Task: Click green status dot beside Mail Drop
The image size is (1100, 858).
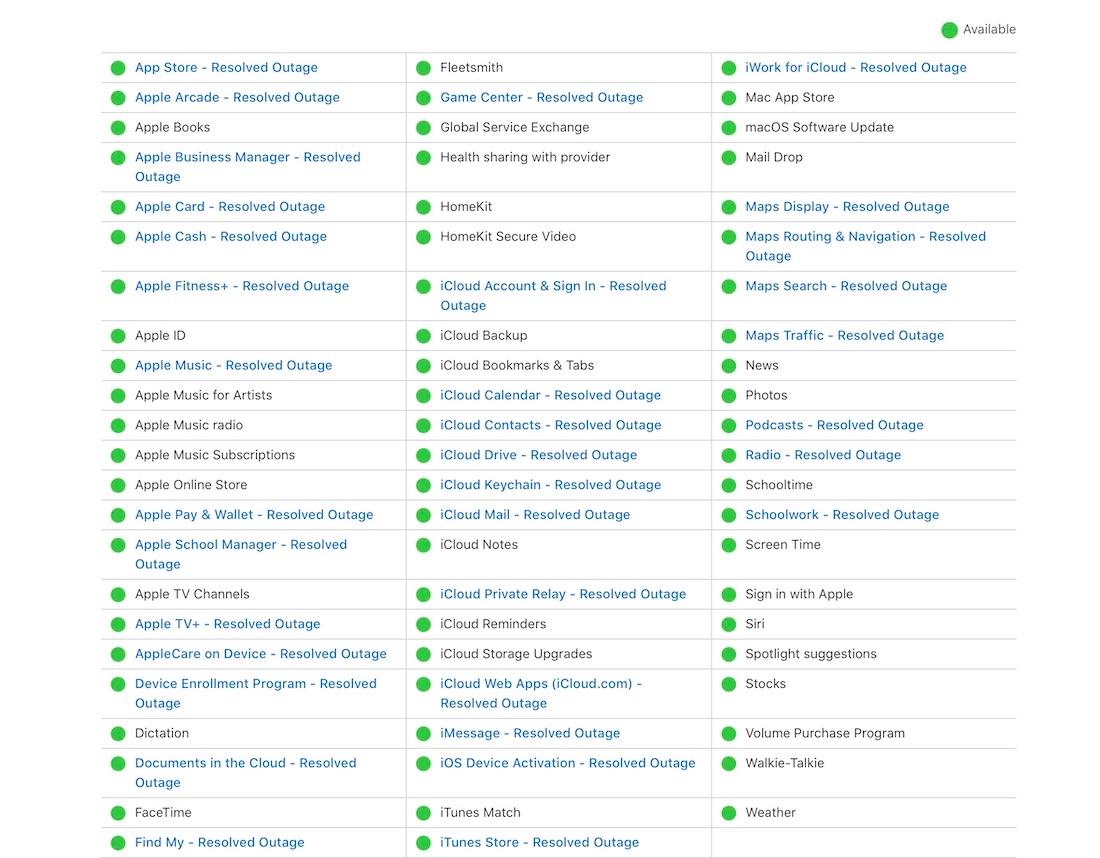Action: coord(729,158)
